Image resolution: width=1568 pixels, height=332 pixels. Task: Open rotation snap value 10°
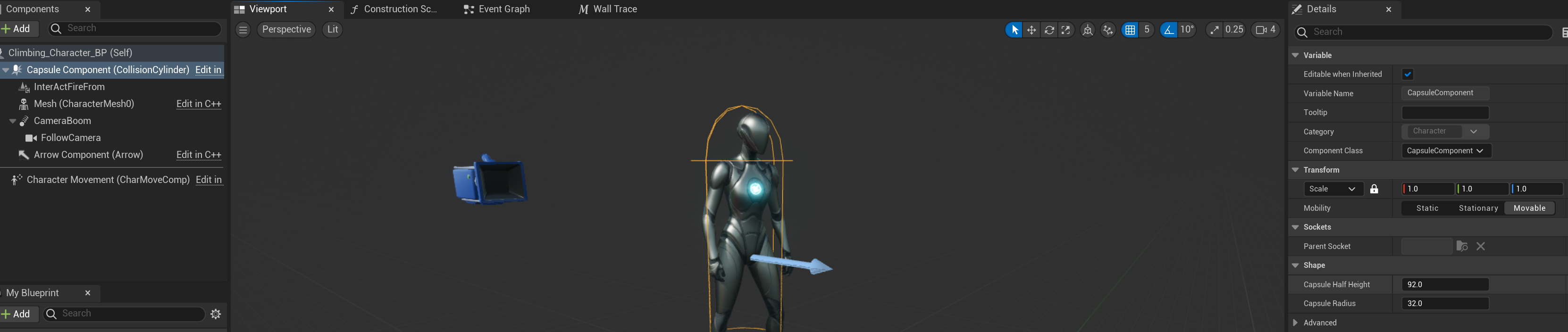pos(1187,30)
